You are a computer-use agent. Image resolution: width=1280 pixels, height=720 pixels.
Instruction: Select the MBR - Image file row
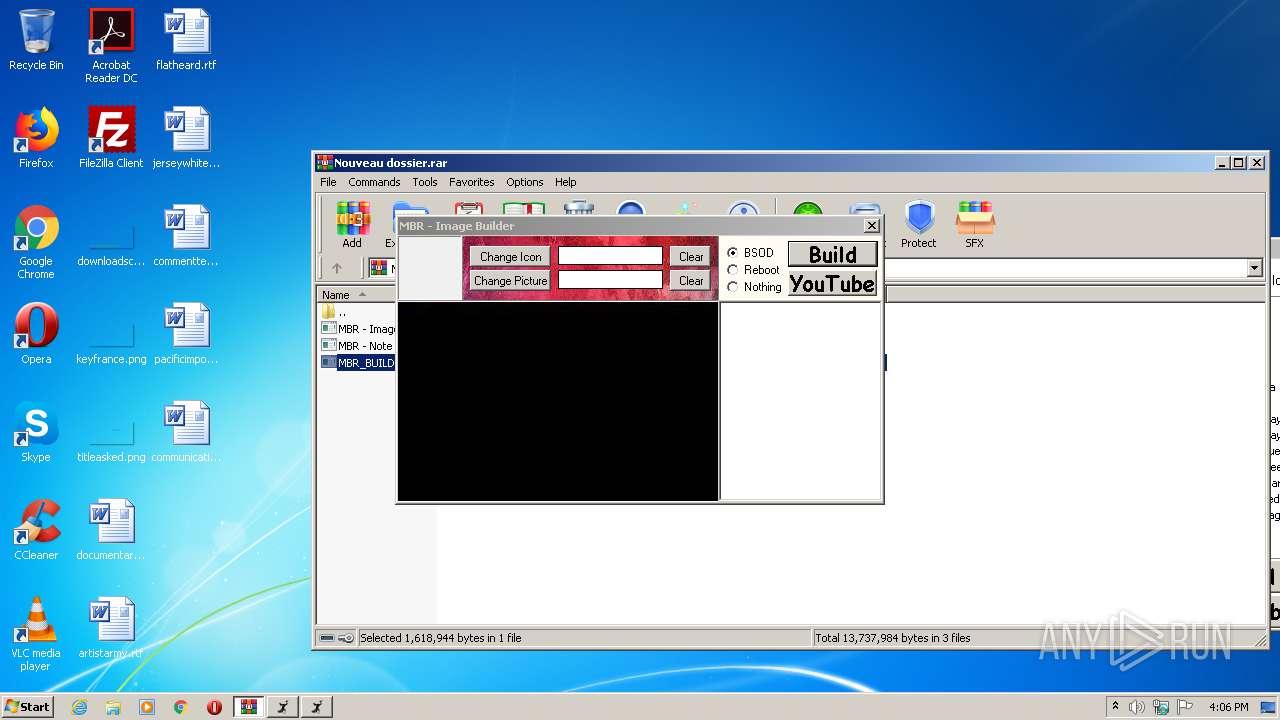359,329
